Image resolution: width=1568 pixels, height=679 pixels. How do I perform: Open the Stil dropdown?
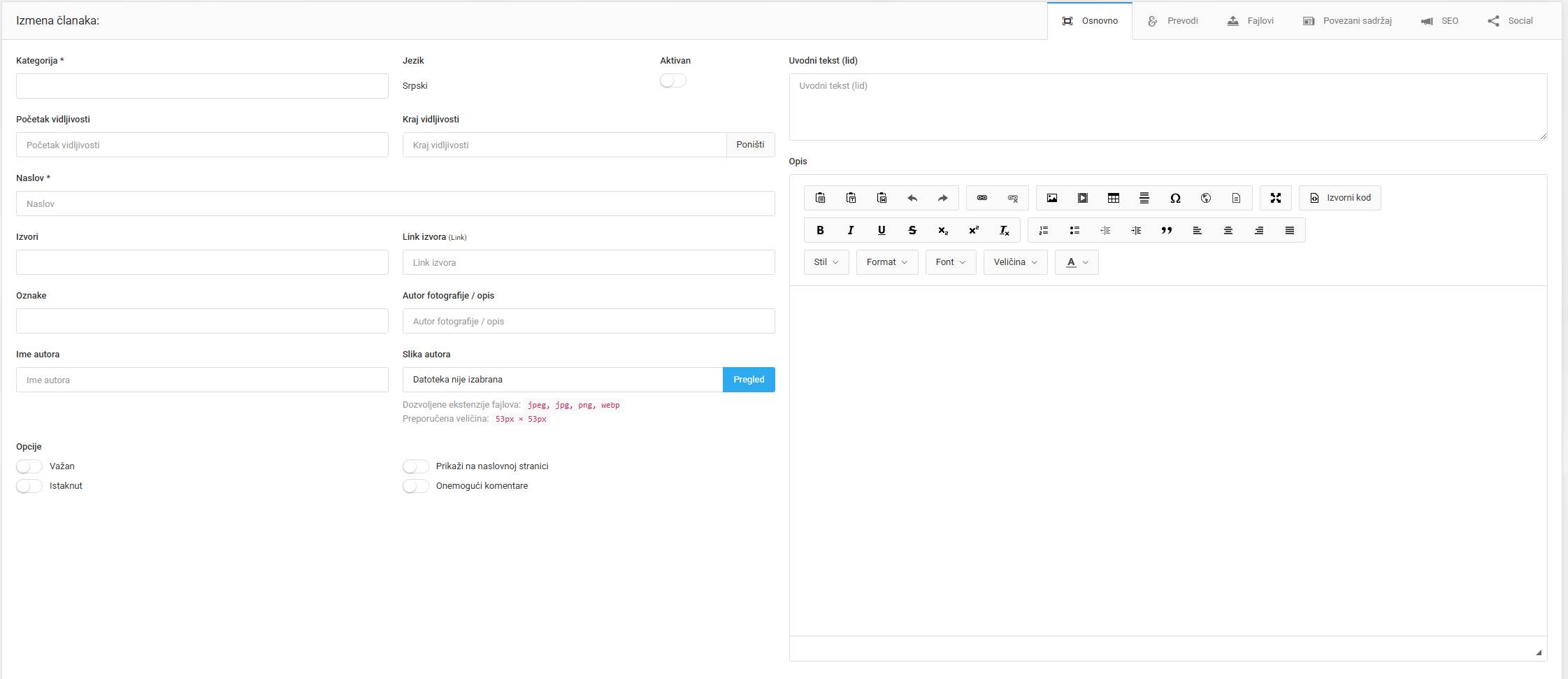(826, 262)
